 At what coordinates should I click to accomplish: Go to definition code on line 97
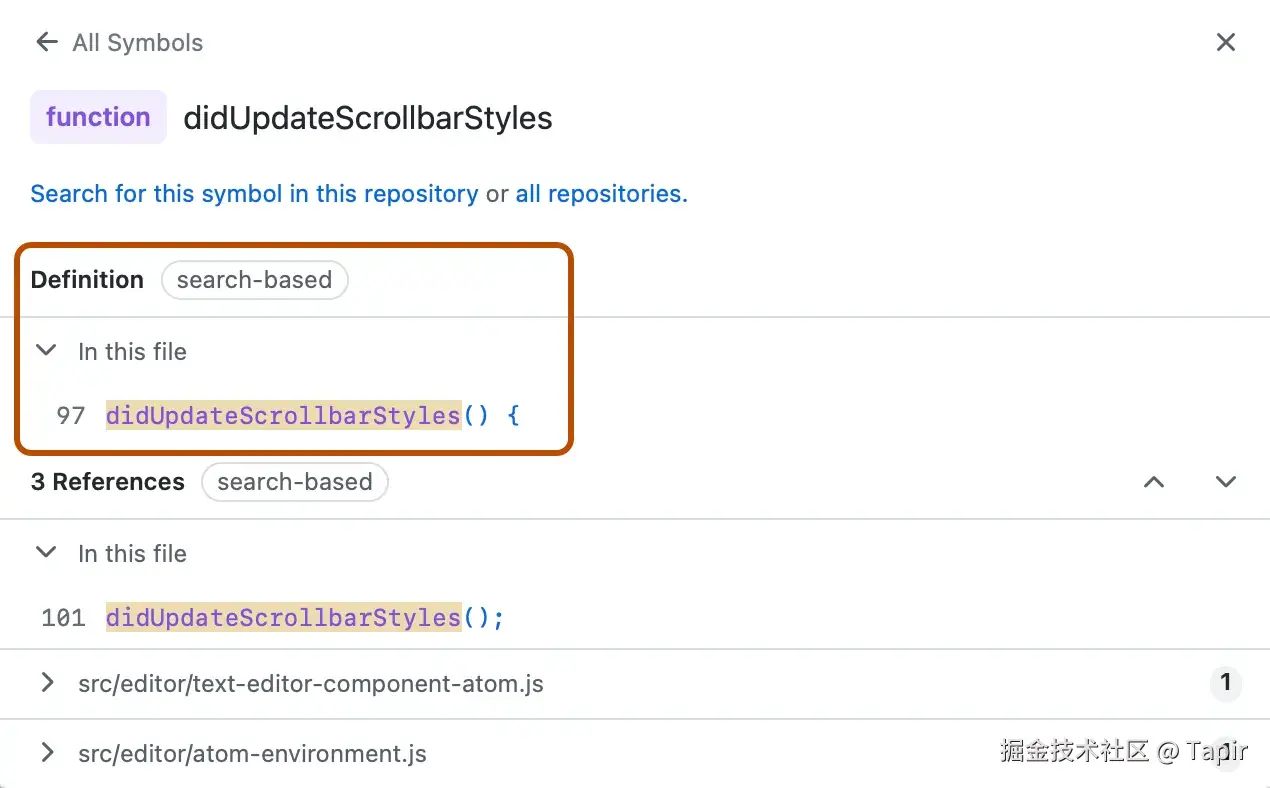312,415
